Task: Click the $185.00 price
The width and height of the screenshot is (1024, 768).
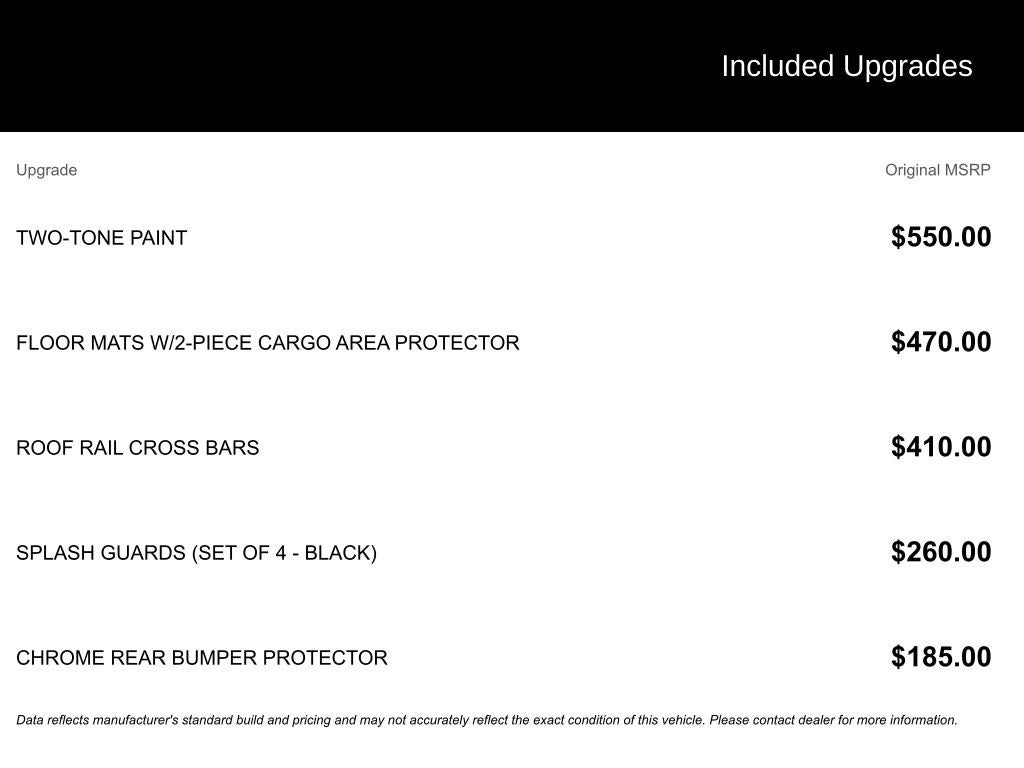Action: [x=941, y=656]
